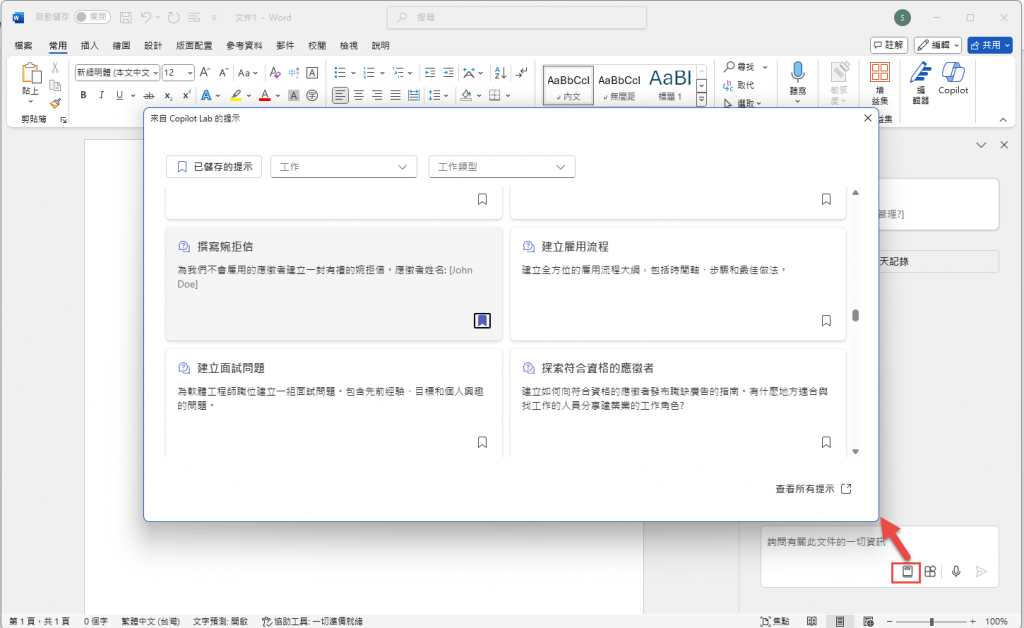Click the zoom slider in status bar
This screenshot has width=1024, height=628.
[931, 621]
